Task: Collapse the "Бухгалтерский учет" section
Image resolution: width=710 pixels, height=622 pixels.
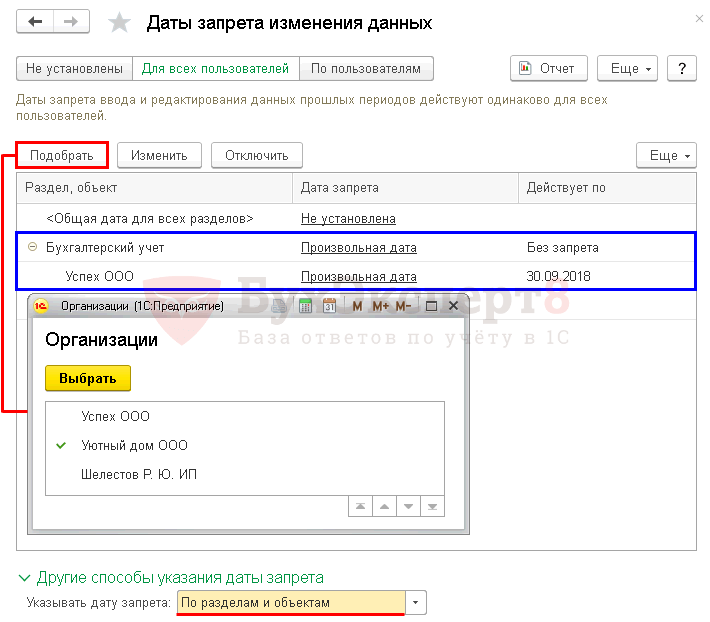Action: click(x=32, y=247)
